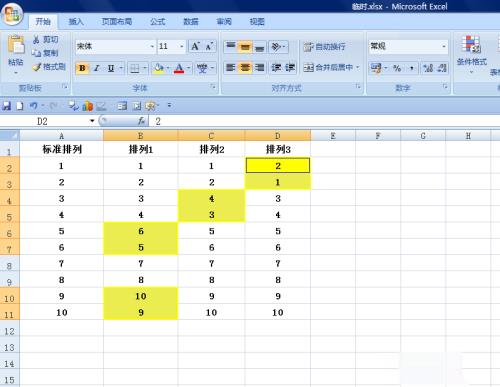Click the New document quick access icon
The image size is (500, 387).
coord(20,106)
